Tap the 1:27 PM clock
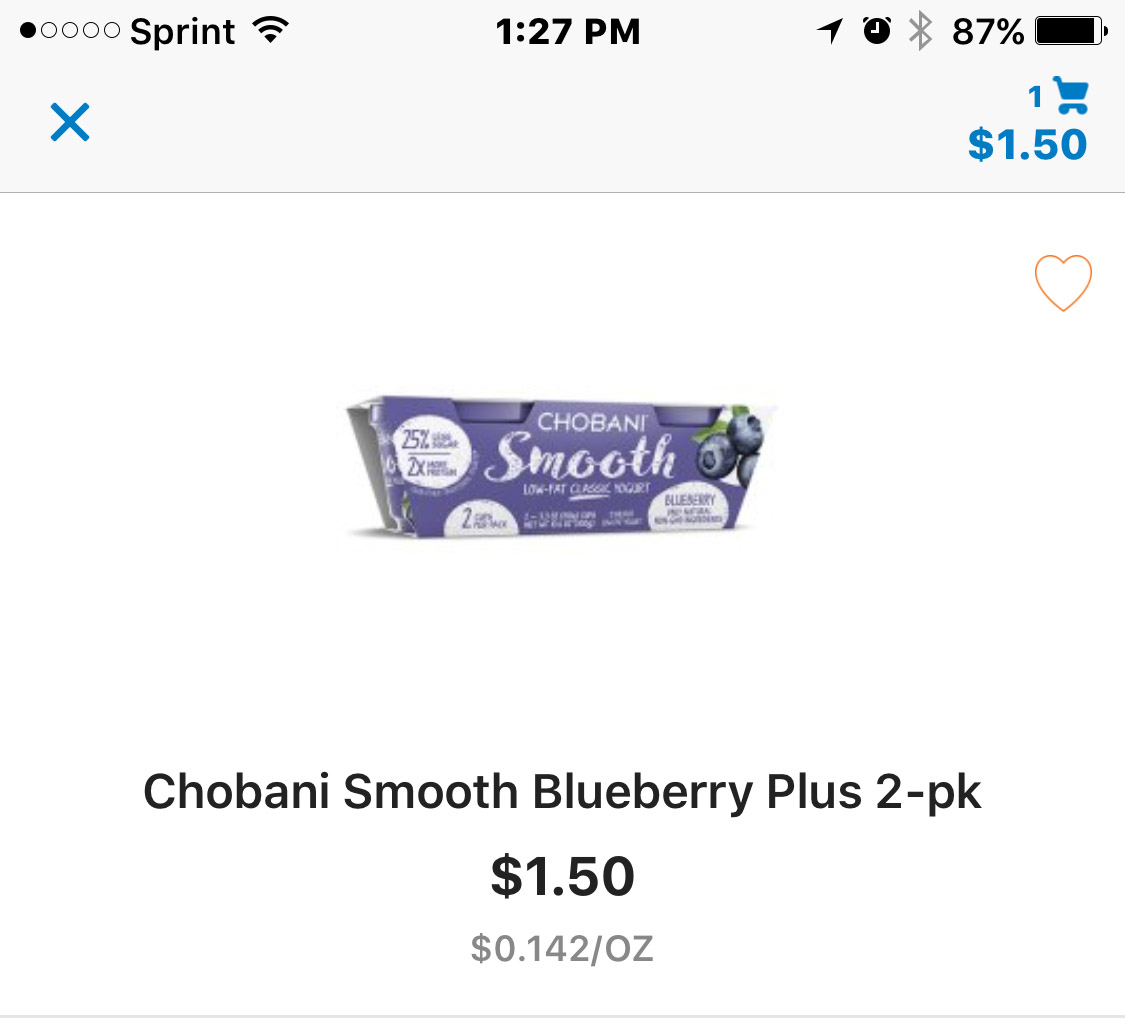The image size is (1125, 1029). click(x=567, y=32)
